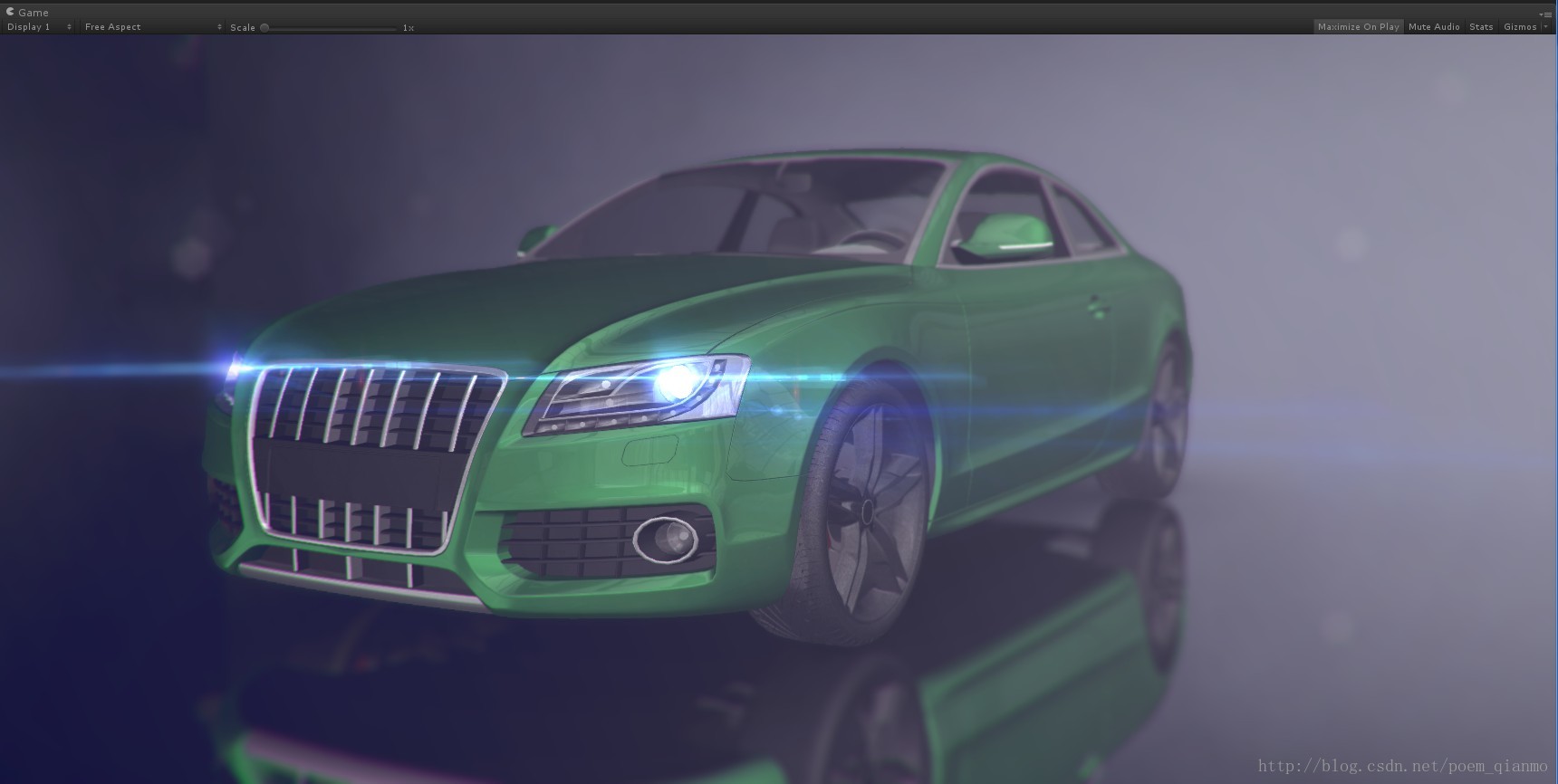The width and height of the screenshot is (1558, 784).
Task: Open the Gizmos dropdown arrow
Action: (1545, 27)
